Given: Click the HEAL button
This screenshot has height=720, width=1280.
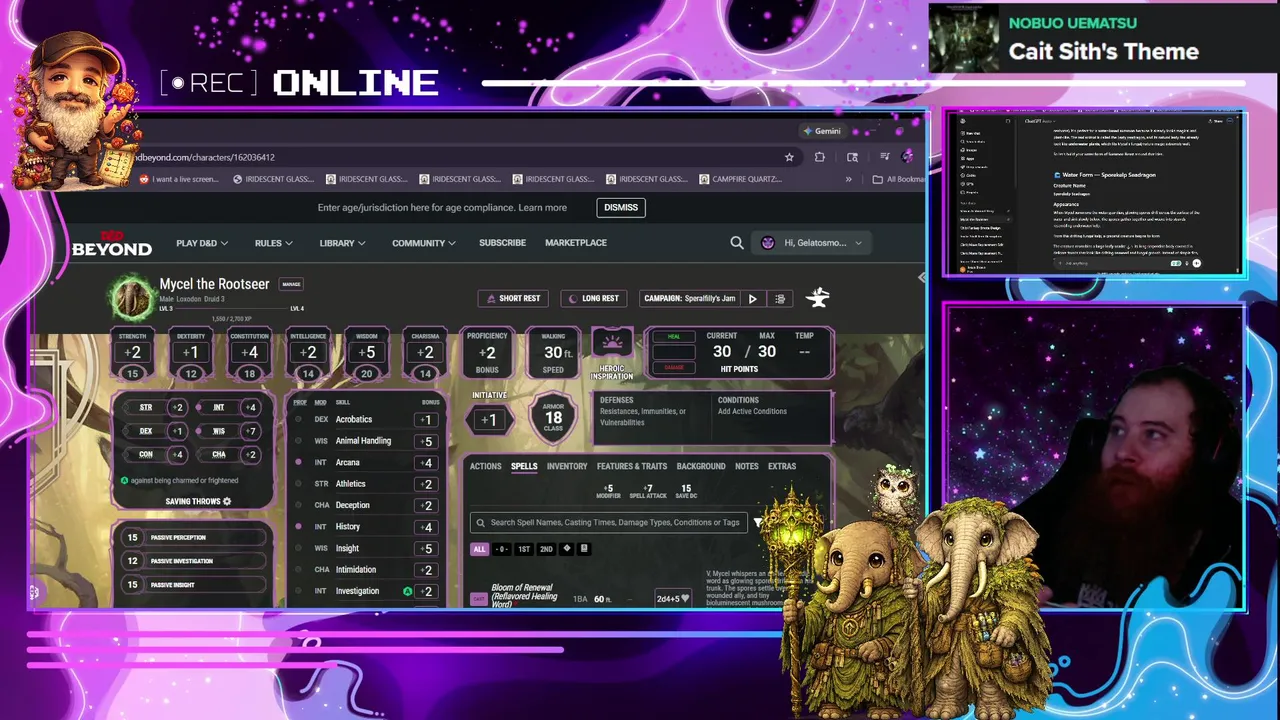Looking at the screenshot, I should click(x=673, y=336).
